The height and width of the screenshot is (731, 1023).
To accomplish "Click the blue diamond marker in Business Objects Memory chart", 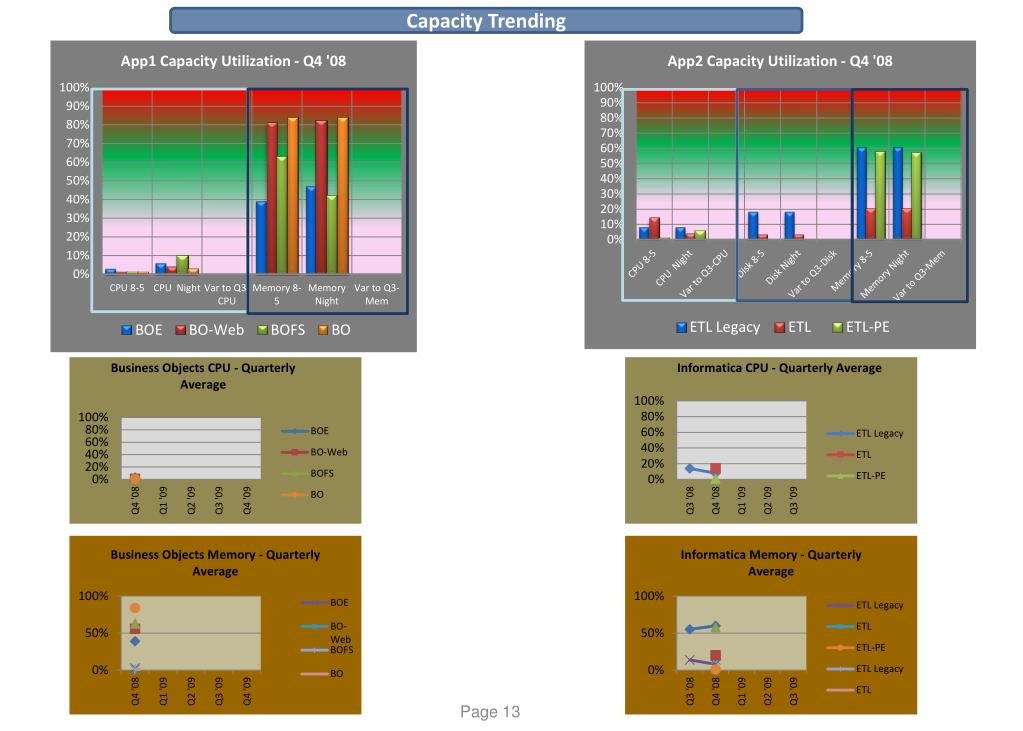I will click(135, 642).
